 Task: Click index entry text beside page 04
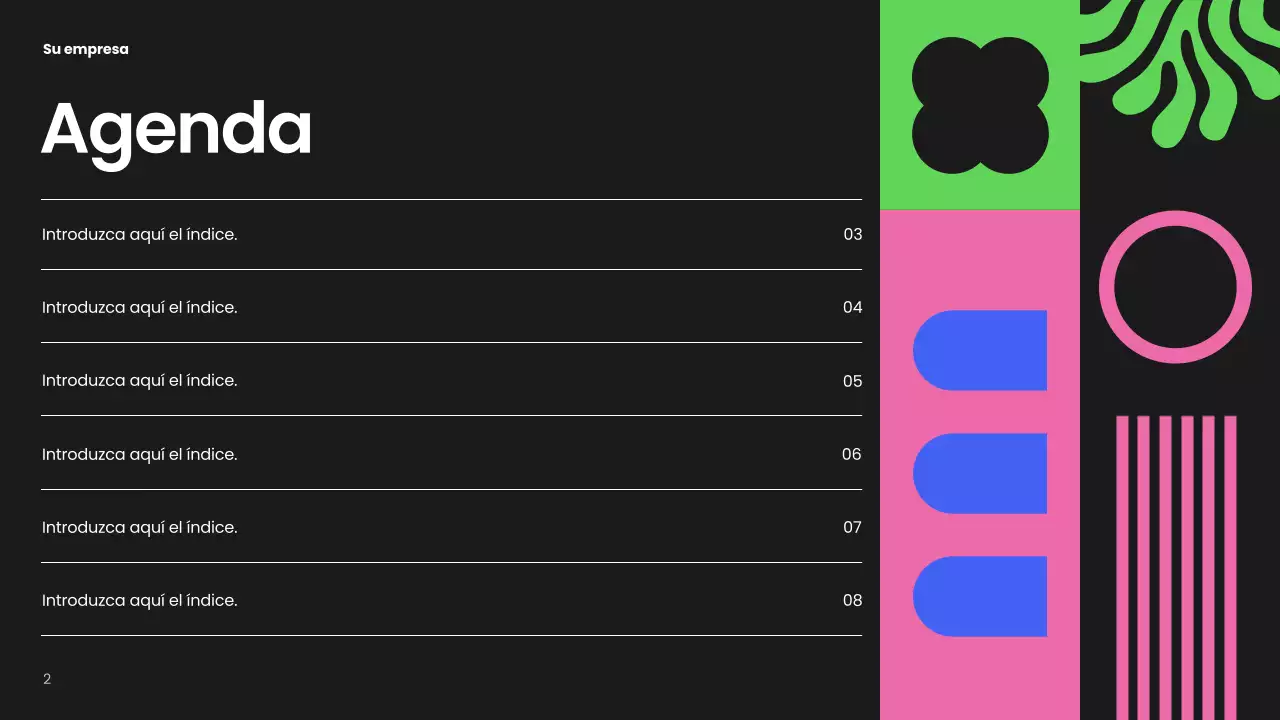(x=140, y=308)
